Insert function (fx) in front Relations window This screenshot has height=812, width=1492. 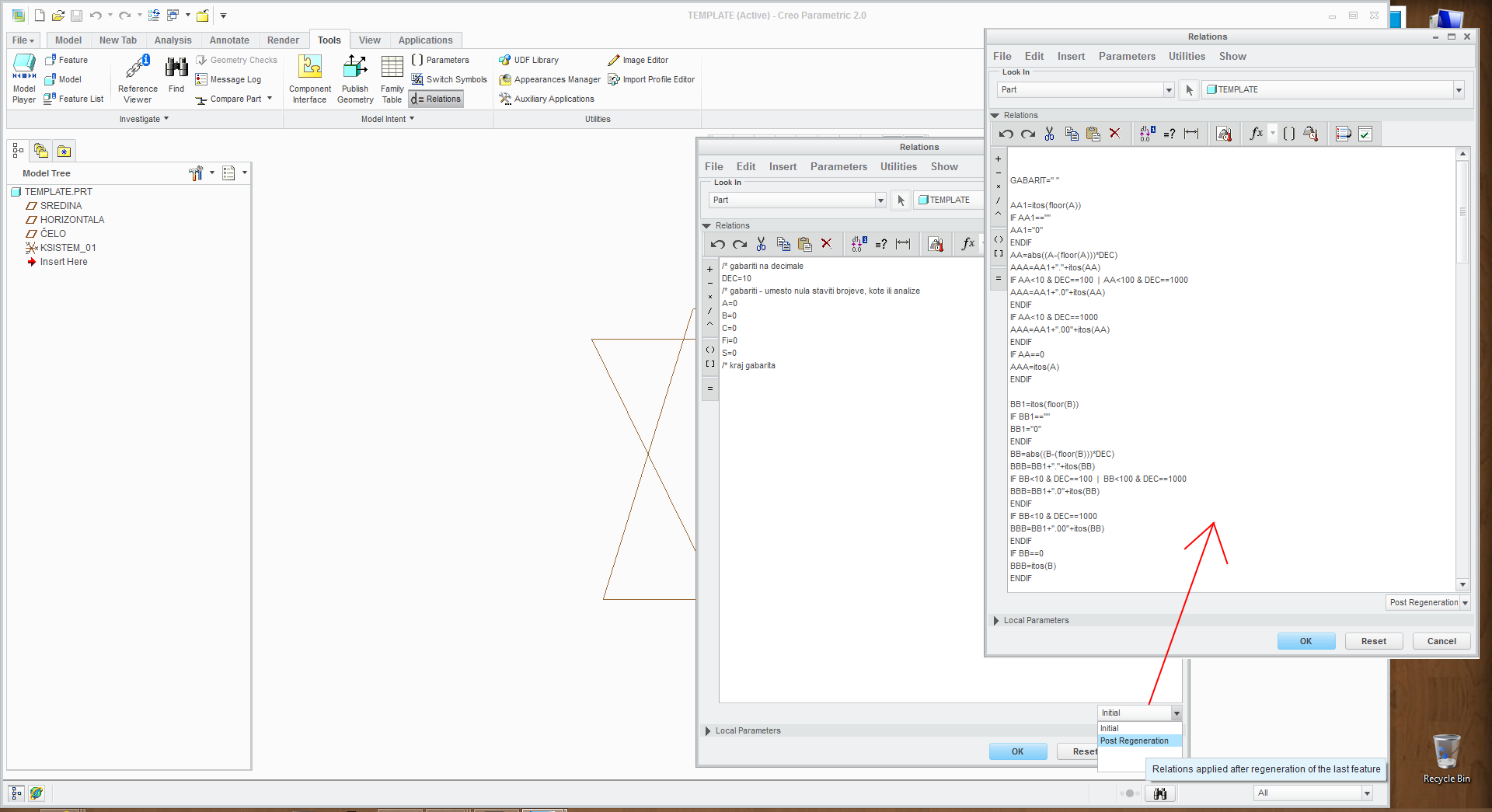[1256, 134]
